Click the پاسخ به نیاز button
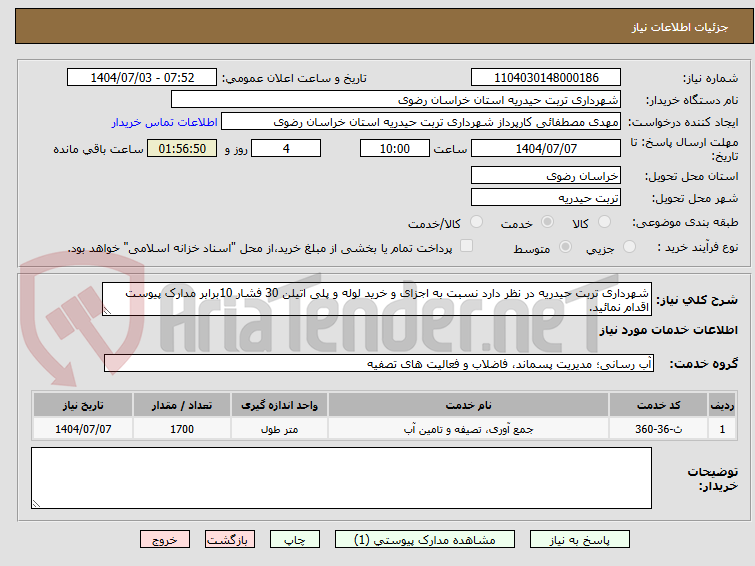The image size is (755, 566). point(579,540)
